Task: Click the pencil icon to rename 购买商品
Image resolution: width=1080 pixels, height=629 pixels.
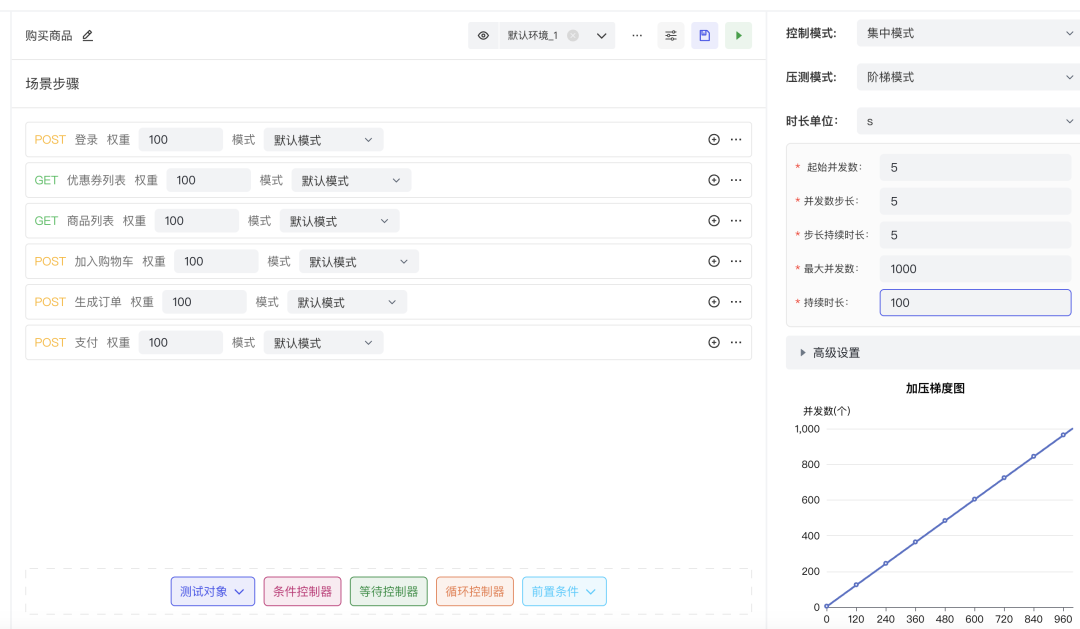Action: tap(87, 35)
